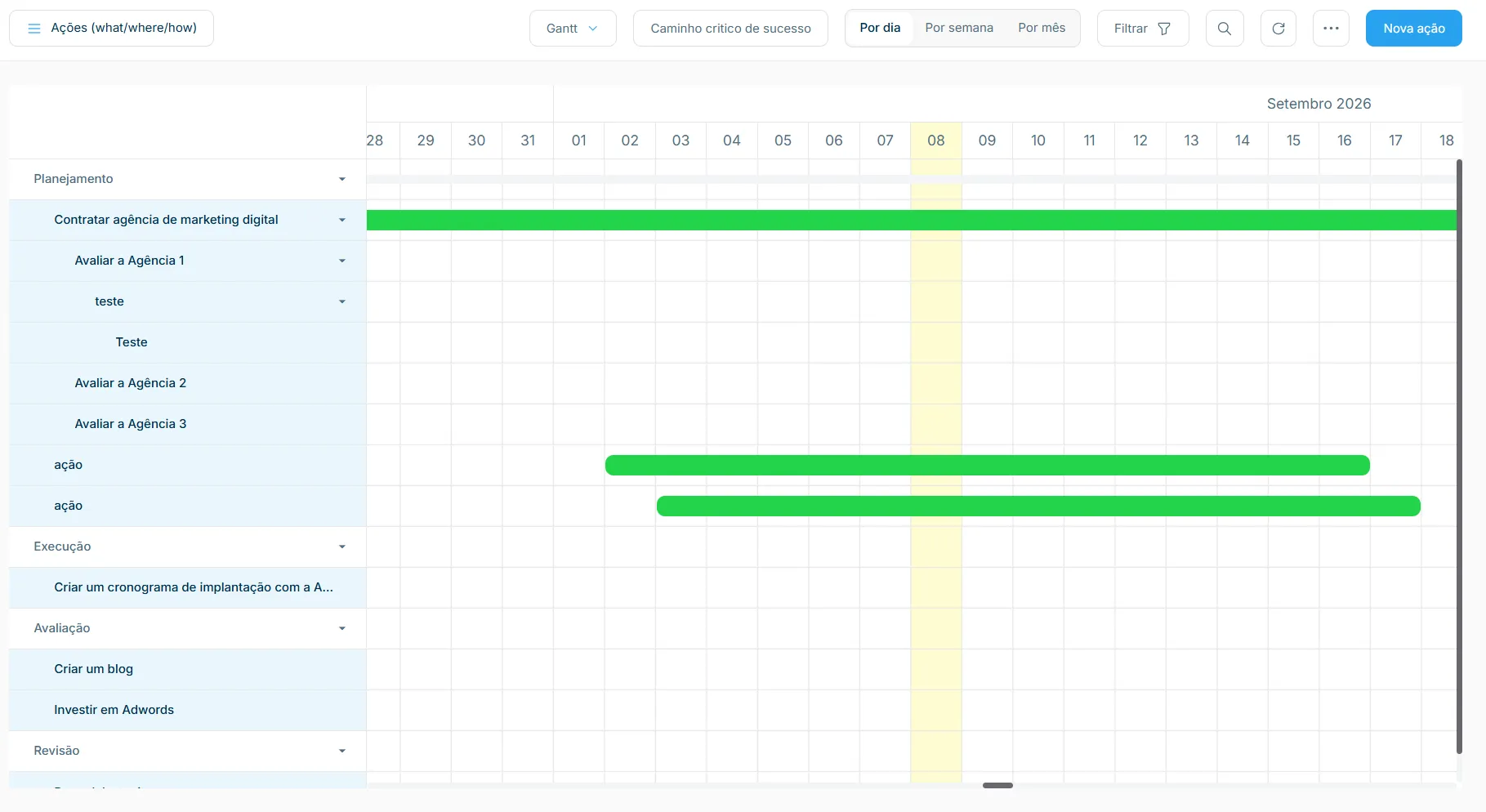Screen dimensions: 1486x812
Task: Select the Avaliar a Agência 2 row
Action: [188, 383]
